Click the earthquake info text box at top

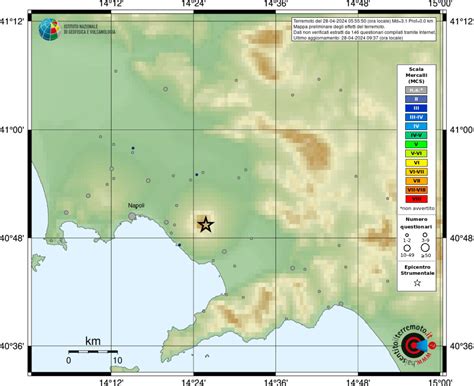pos(364,29)
